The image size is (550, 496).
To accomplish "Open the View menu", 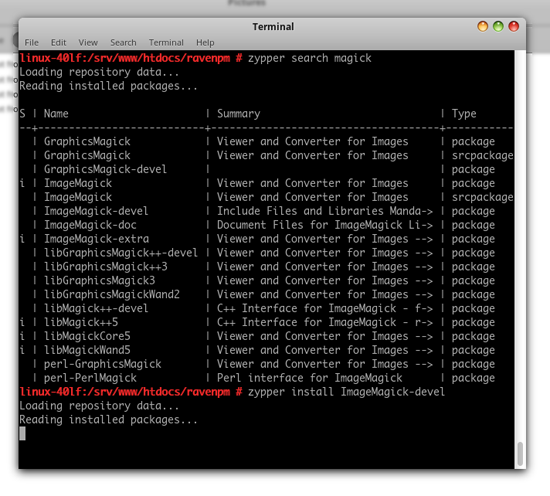I will pos(88,42).
